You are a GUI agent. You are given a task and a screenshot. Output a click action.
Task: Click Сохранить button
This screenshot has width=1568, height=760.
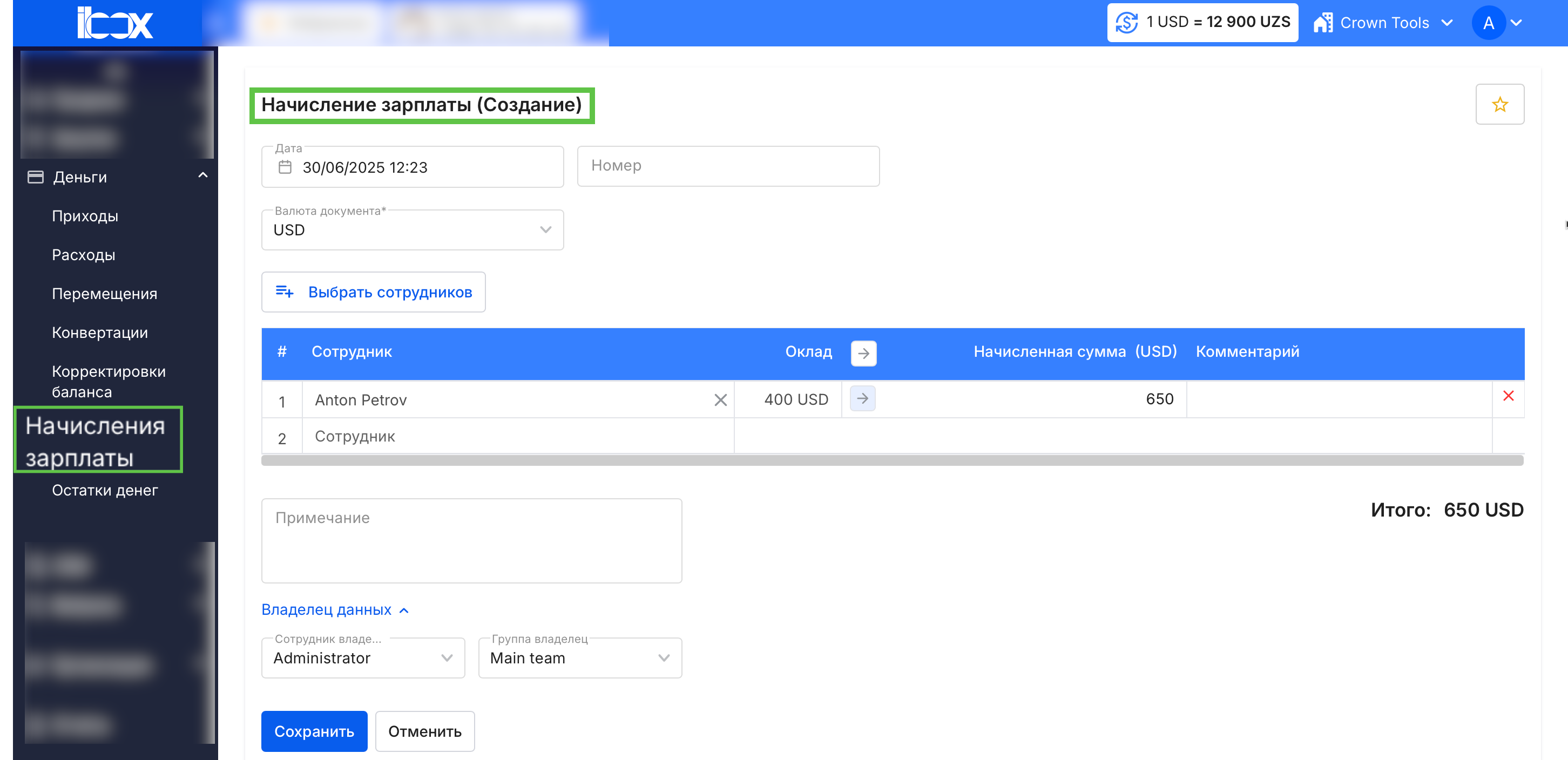(314, 731)
